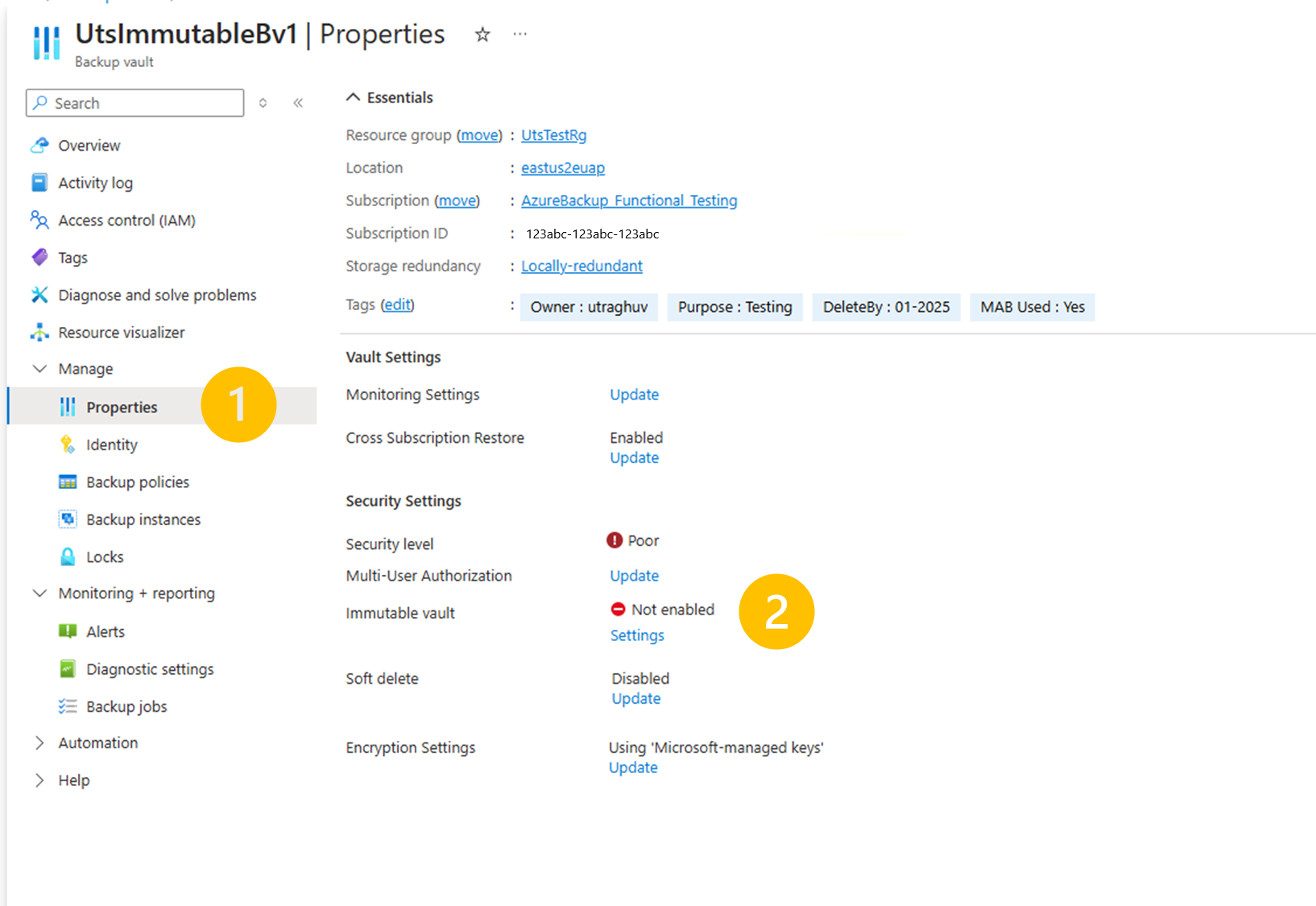Collapse the Manage menu group

coord(39,369)
